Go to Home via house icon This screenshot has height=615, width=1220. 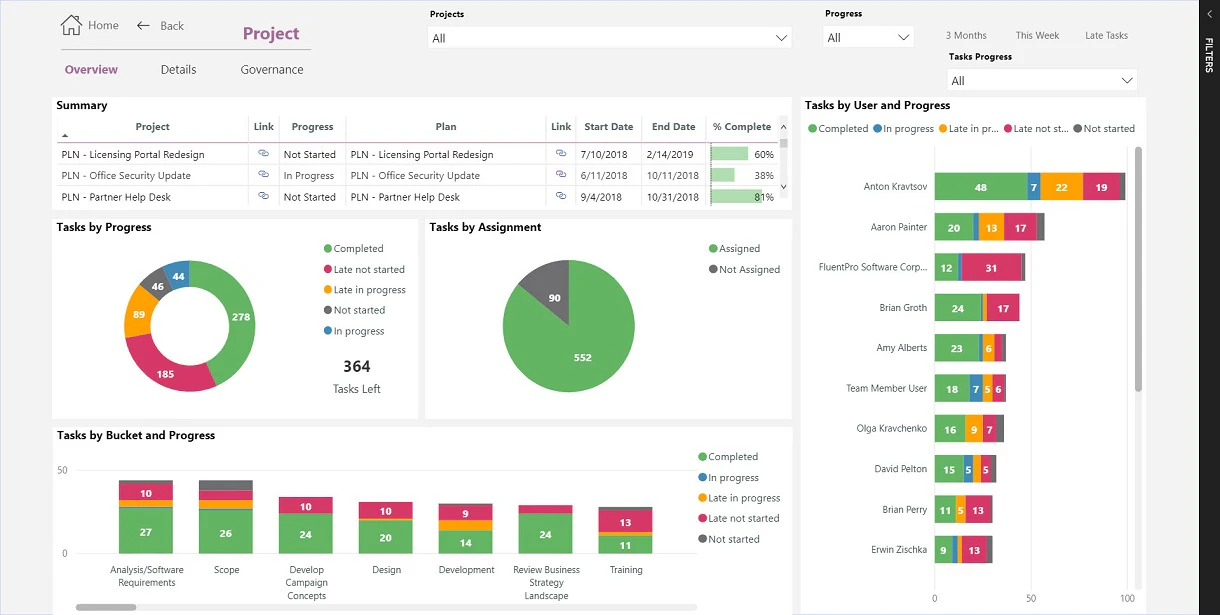(x=71, y=25)
